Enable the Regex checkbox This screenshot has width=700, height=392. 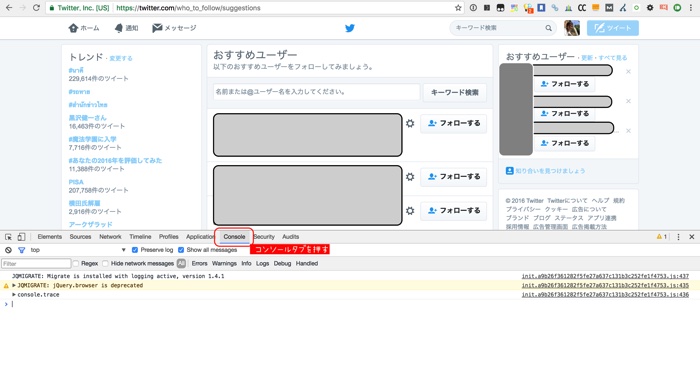[x=76, y=263]
